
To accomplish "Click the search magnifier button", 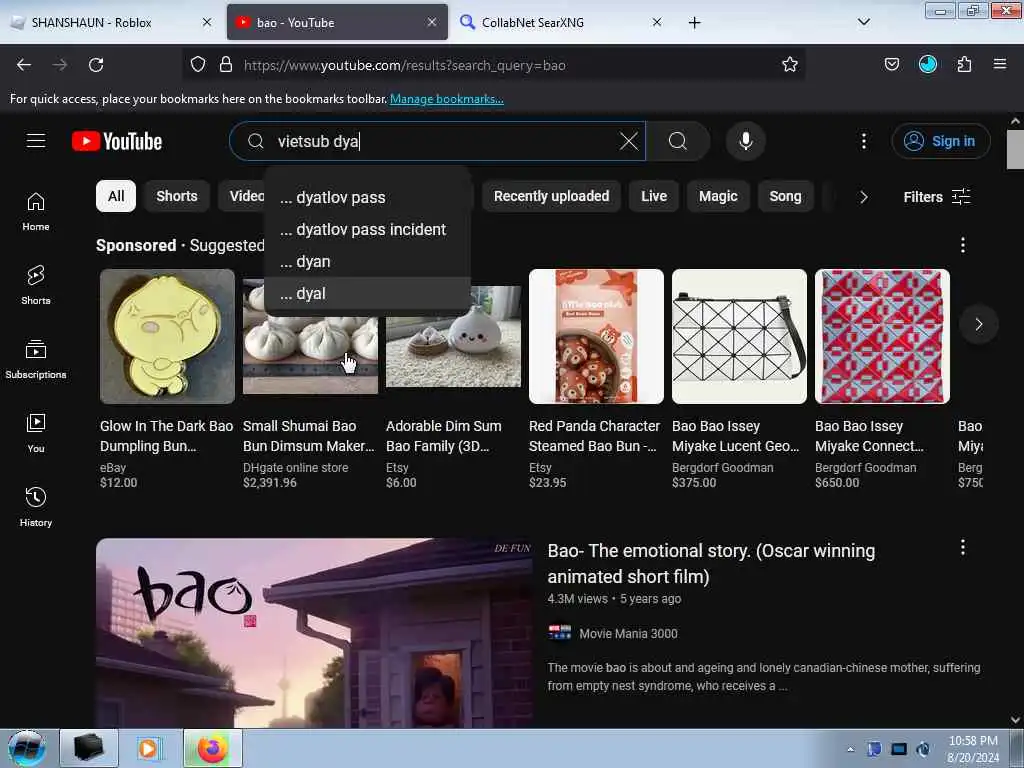I will (x=678, y=141).
